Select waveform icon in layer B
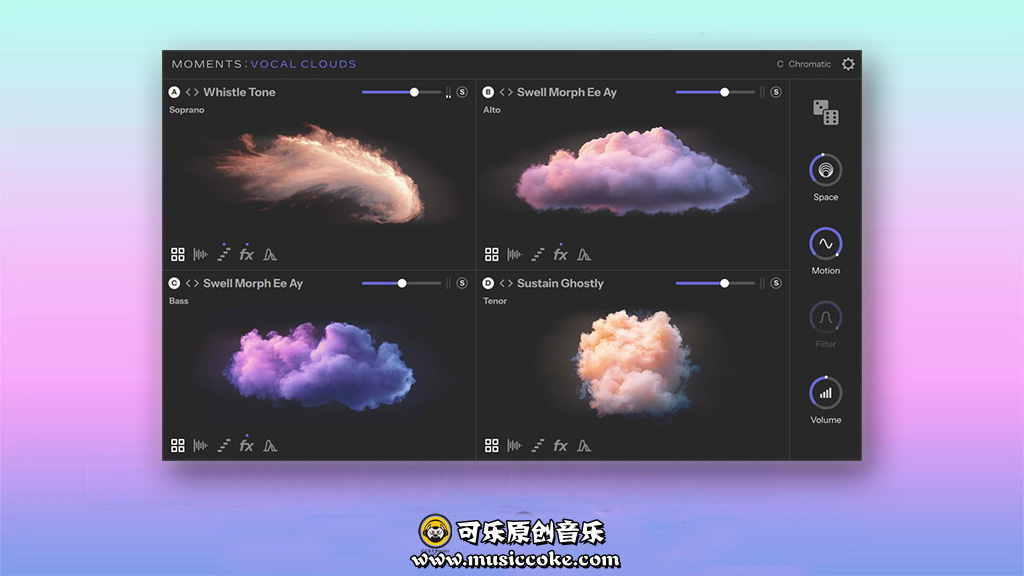 (x=514, y=255)
